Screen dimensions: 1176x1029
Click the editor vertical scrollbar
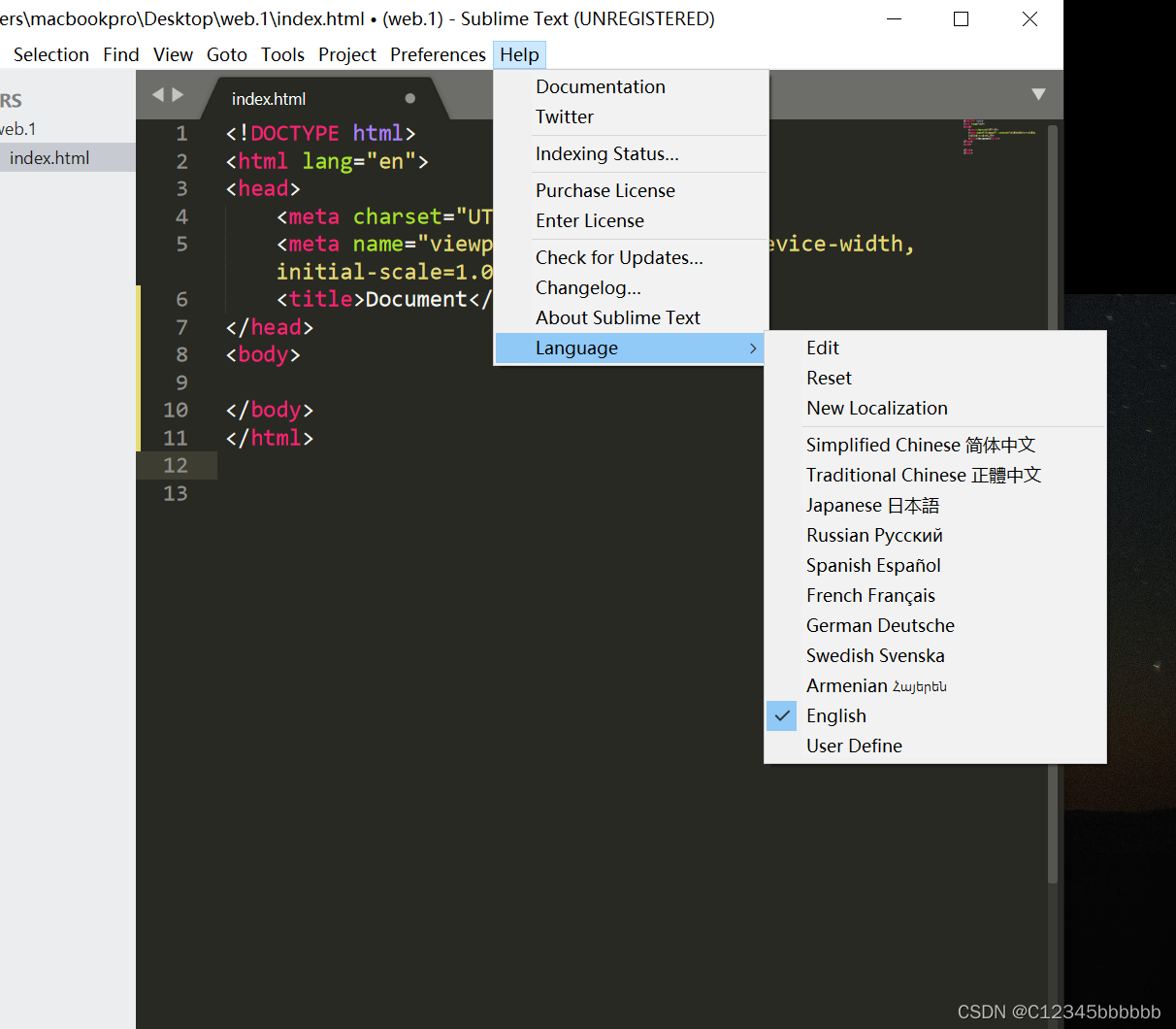click(1053, 505)
